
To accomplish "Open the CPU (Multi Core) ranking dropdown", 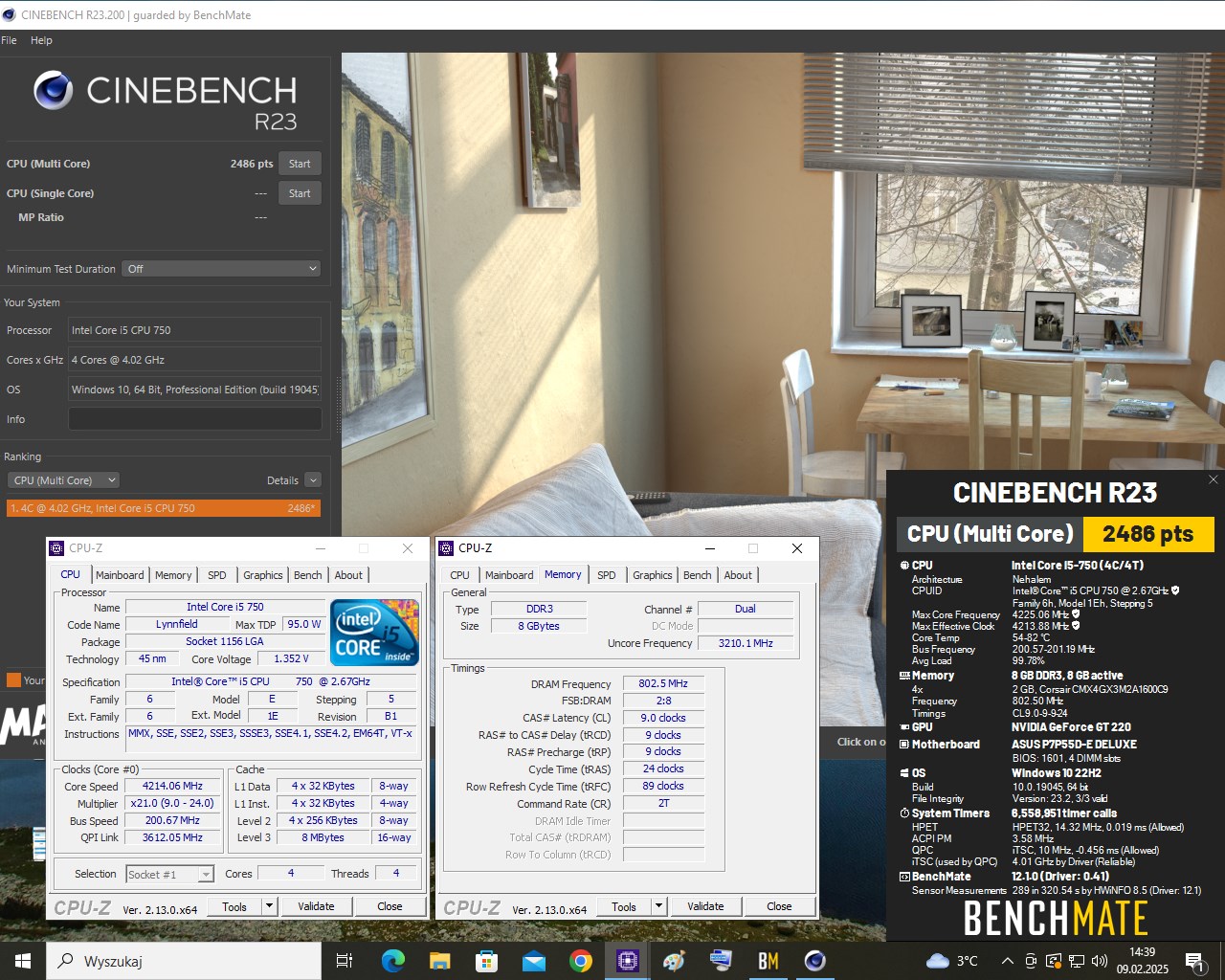I will click(64, 480).
